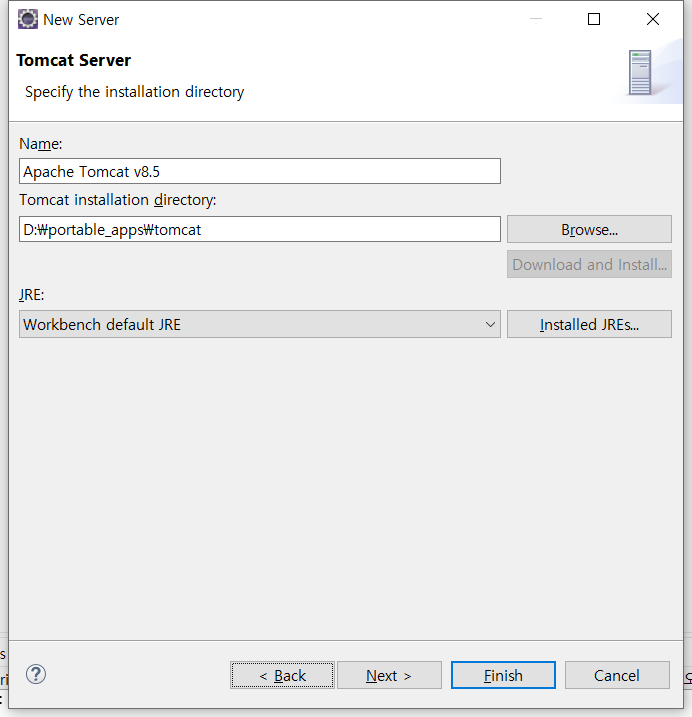Click the 'JRE:' label
Viewport: 692px width, 717px height.
(32, 295)
